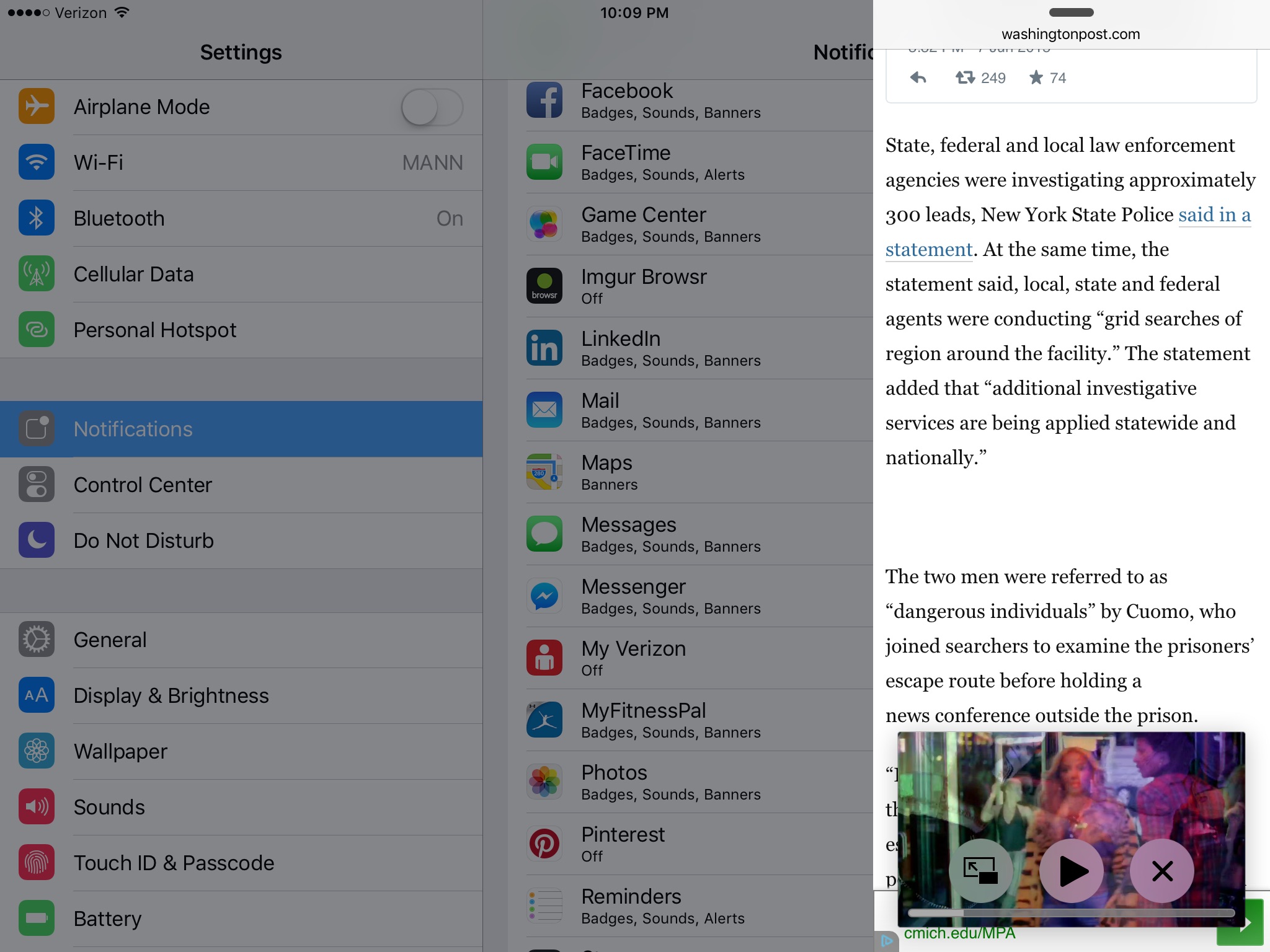Open the Bluetooth icon in Settings

(37, 218)
